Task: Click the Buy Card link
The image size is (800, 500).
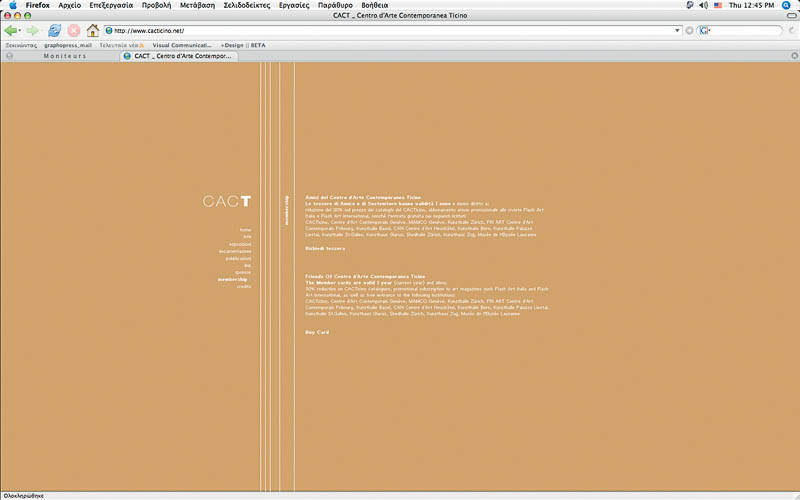Action: click(x=317, y=332)
